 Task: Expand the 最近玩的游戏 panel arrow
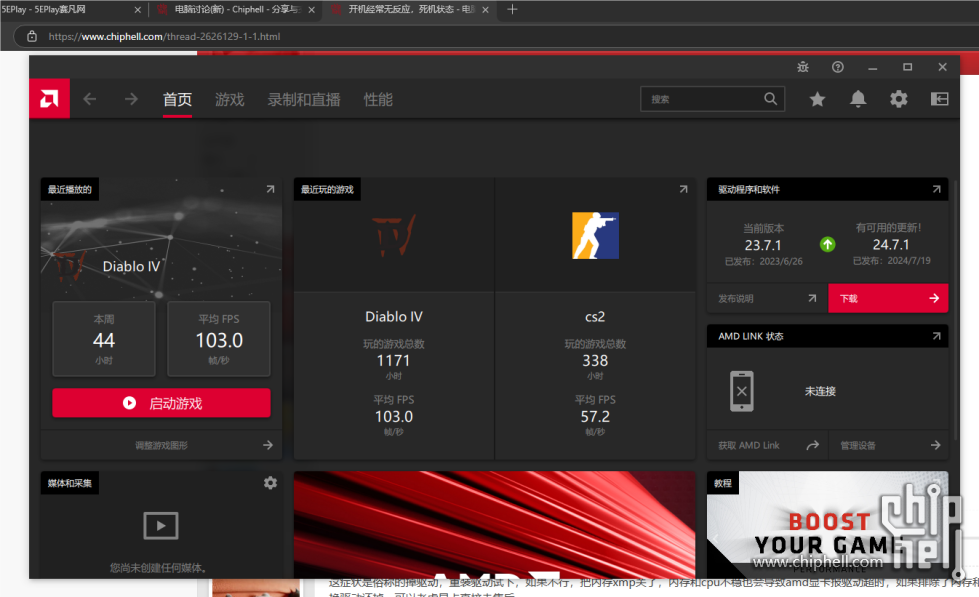[x=684, y=189]
